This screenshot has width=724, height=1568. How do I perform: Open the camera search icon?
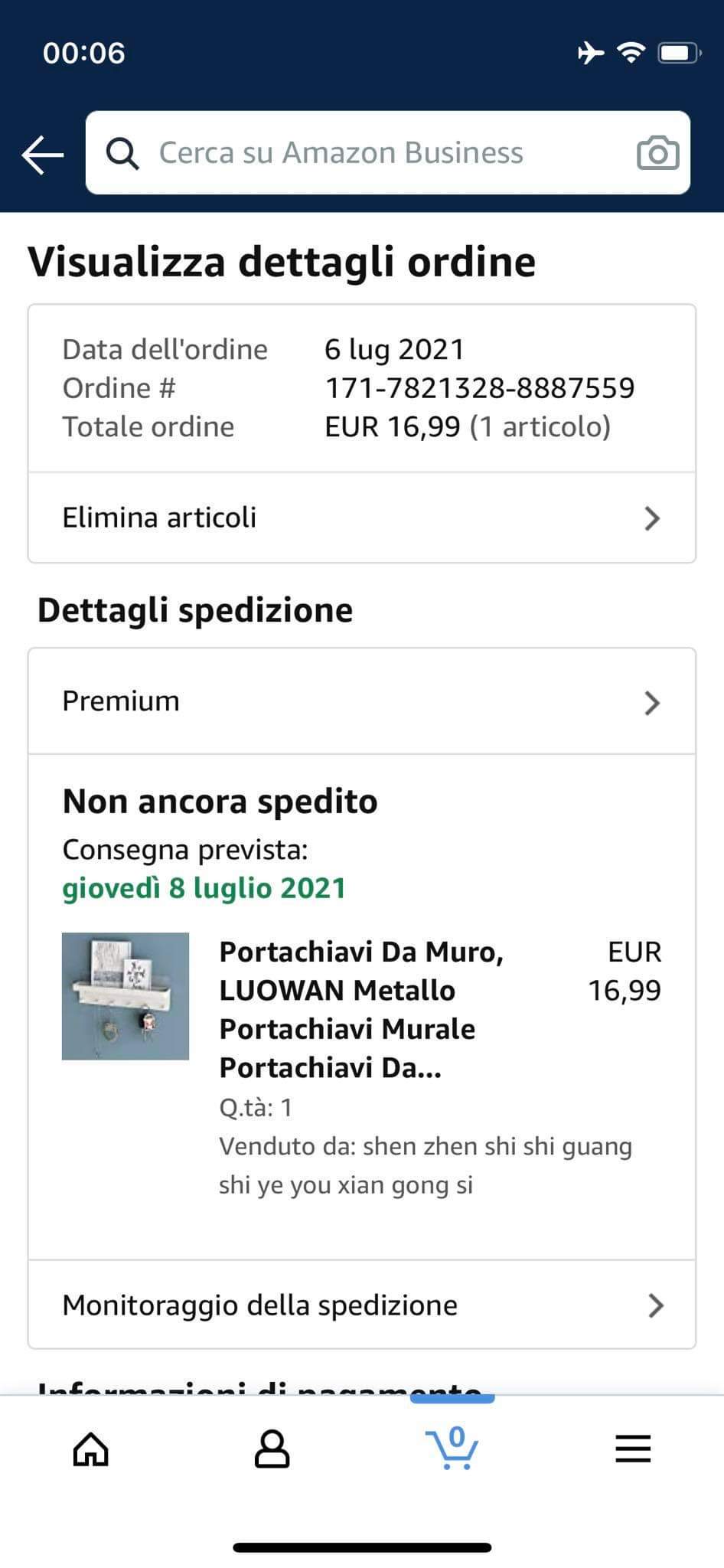[x=657, y=153]
